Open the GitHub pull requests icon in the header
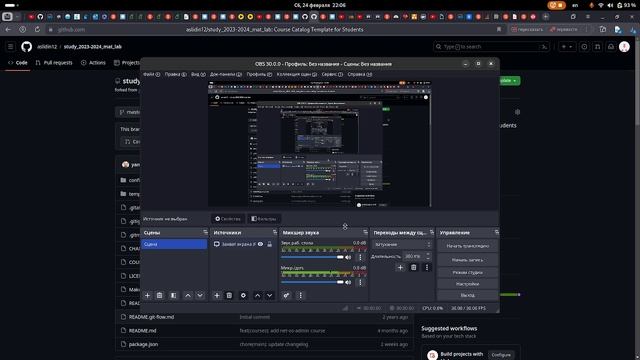This screenshot has width=640, height=360. (x=598, y=47)
